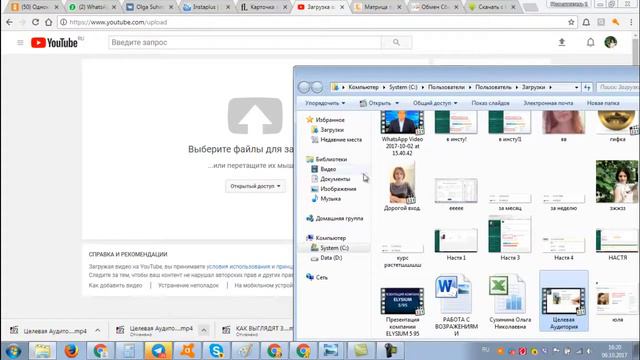
Task: Select Музыка library in sidebar
Action: (x=326, y=199)
